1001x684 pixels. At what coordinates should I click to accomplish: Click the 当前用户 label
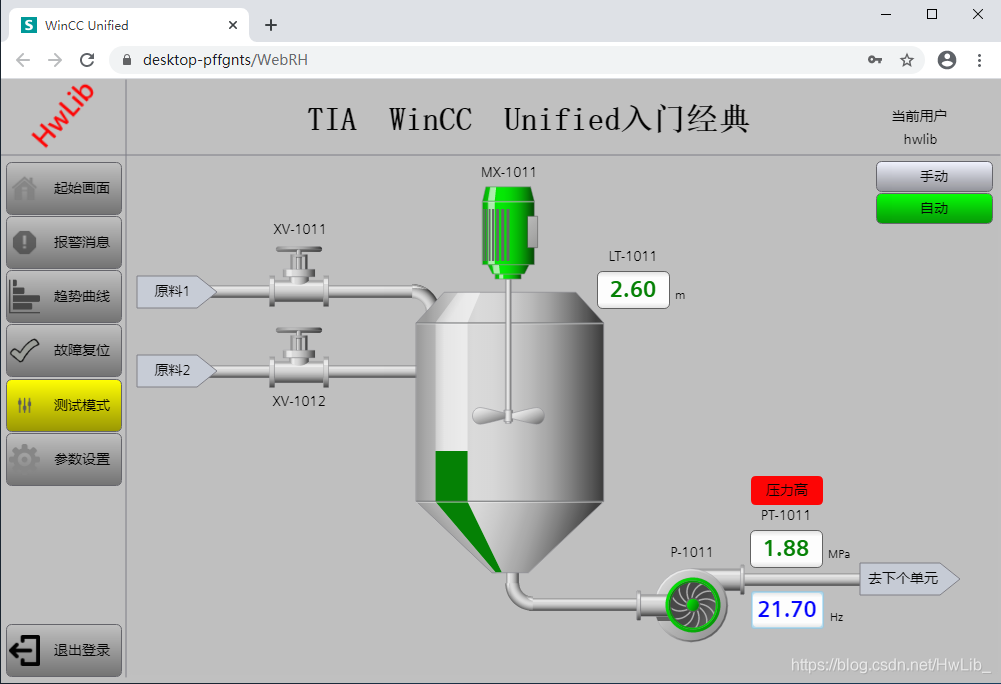pyautogui.click(x=919, y=116)
